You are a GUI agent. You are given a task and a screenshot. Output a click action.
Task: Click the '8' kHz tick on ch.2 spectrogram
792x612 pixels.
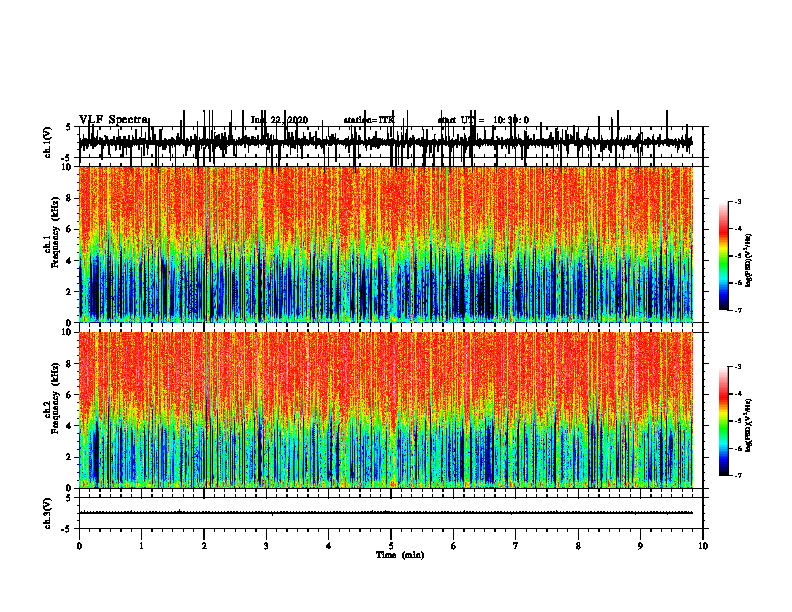[70, 364]
